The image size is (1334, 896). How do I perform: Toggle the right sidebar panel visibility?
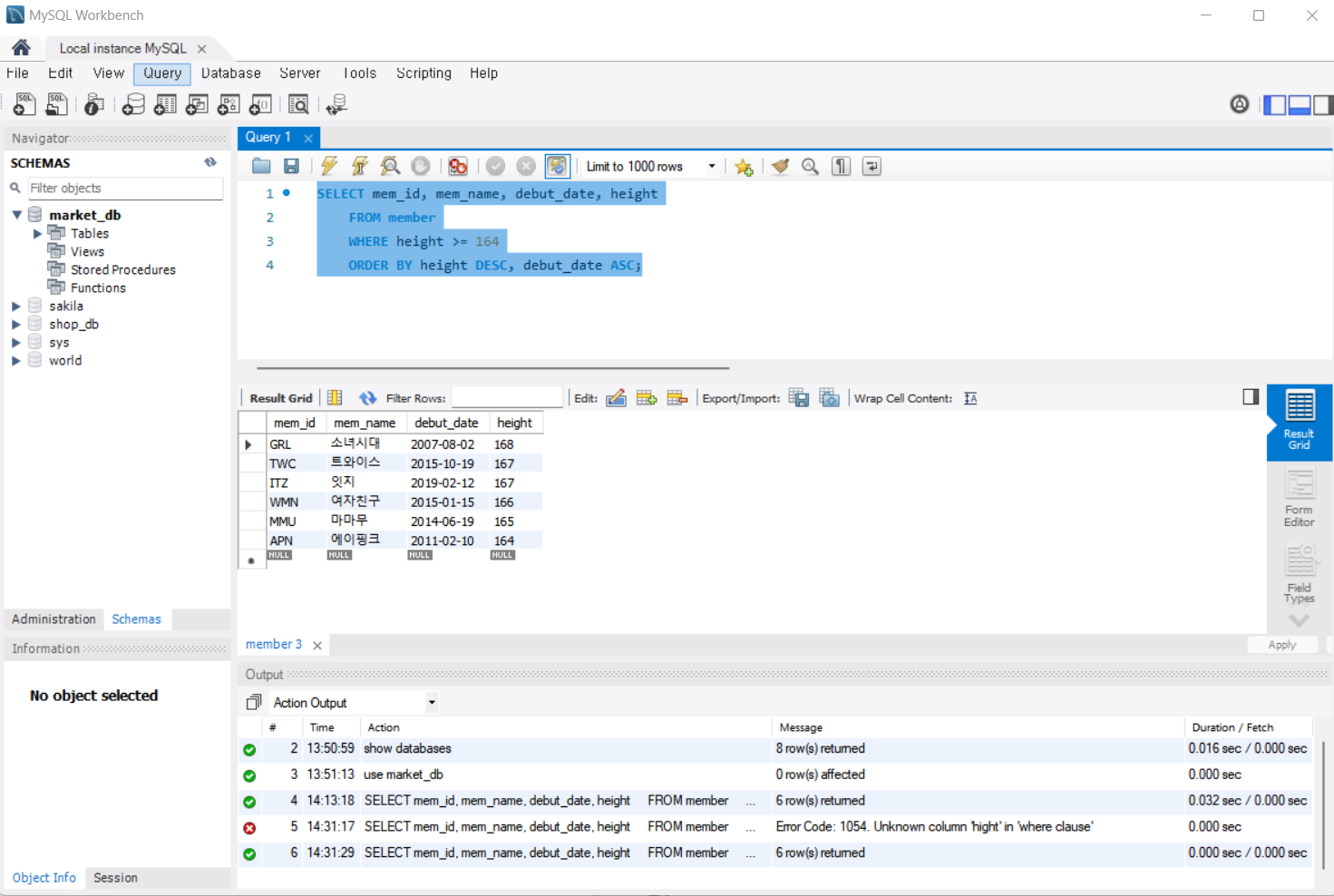point(1323,105)
